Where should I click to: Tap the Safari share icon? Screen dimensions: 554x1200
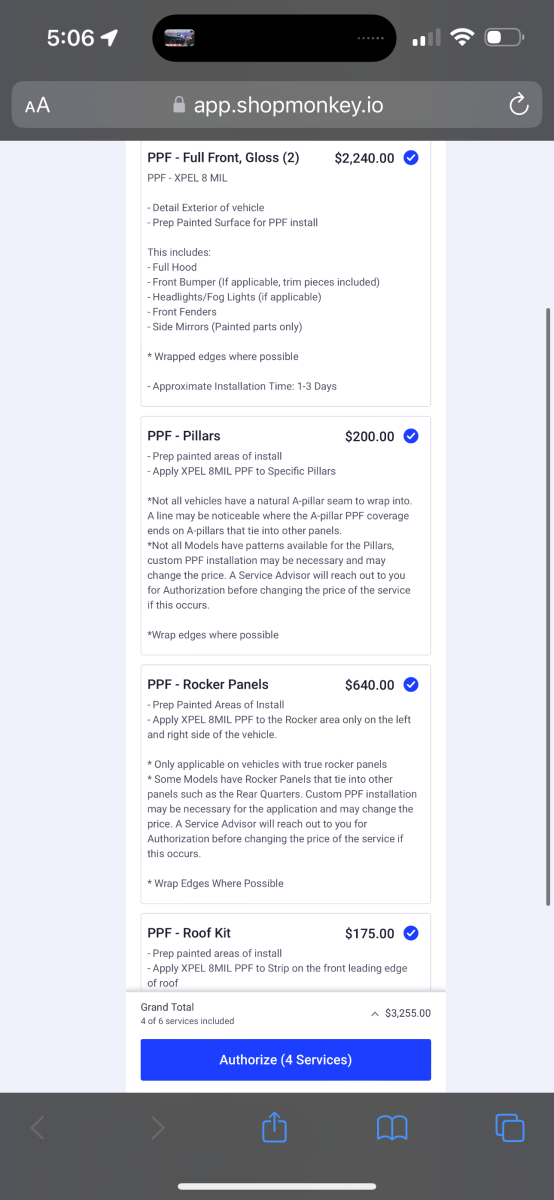tap(275, 1128)
